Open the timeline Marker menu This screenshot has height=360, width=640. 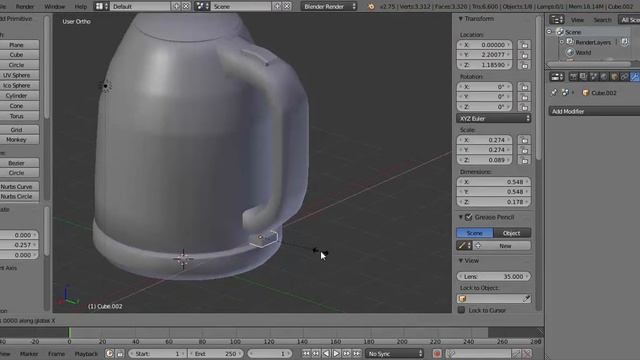pyautogui.click(x=29, y=354)
